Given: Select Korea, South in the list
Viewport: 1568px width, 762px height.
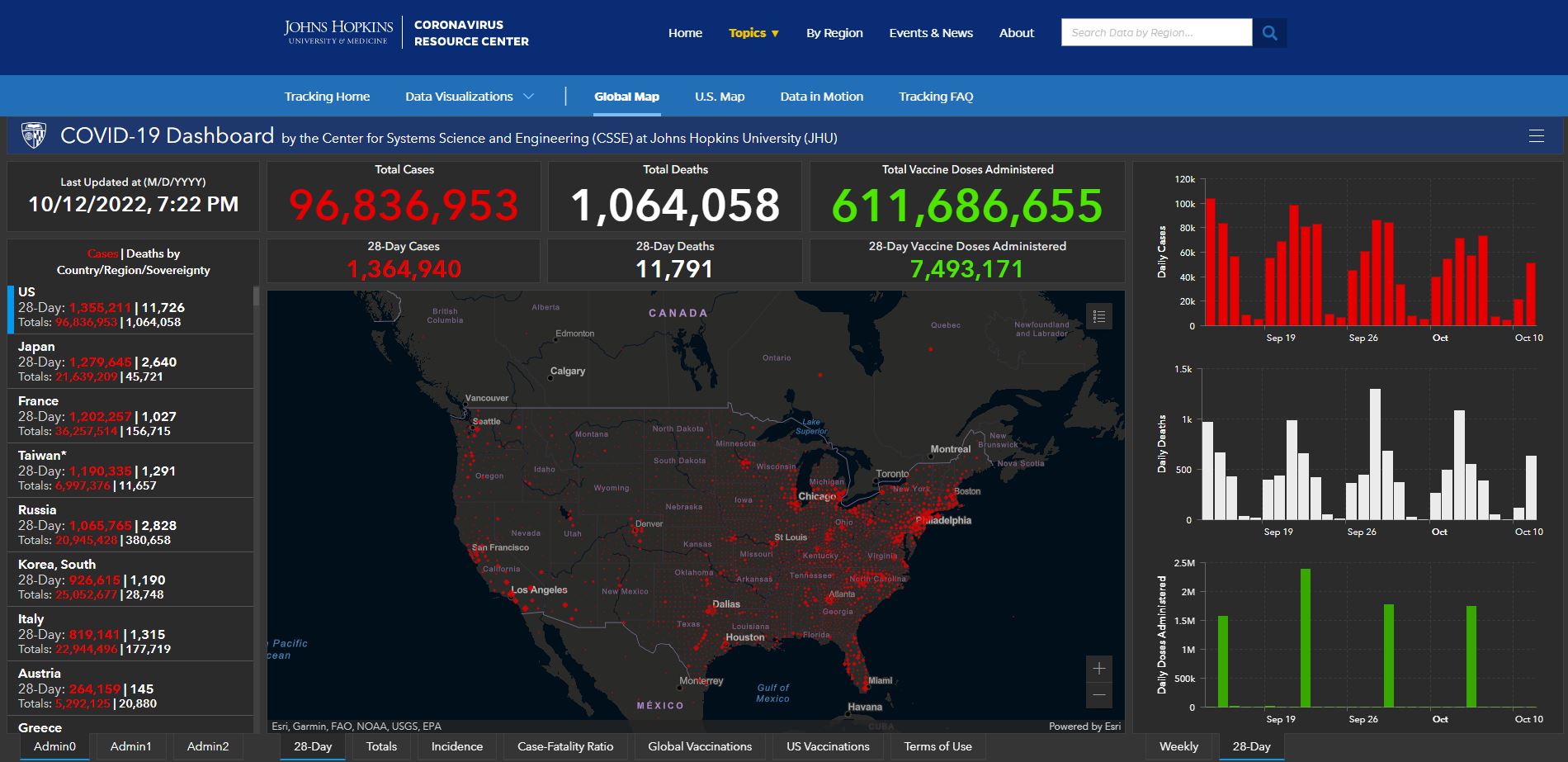Looking at the screenshot, I should (130, 580).
